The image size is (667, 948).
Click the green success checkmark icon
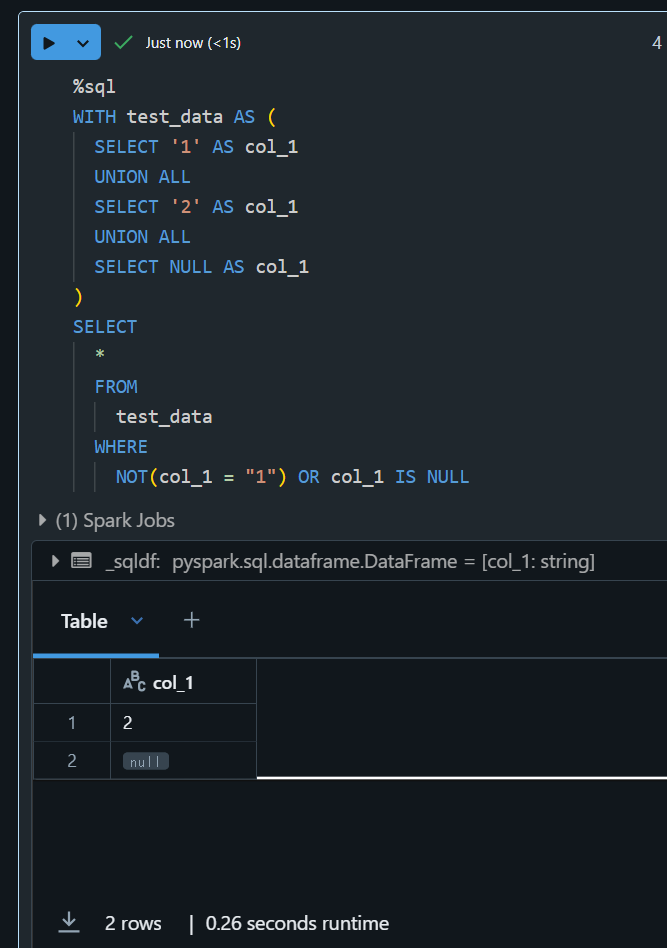click(122, 42)
